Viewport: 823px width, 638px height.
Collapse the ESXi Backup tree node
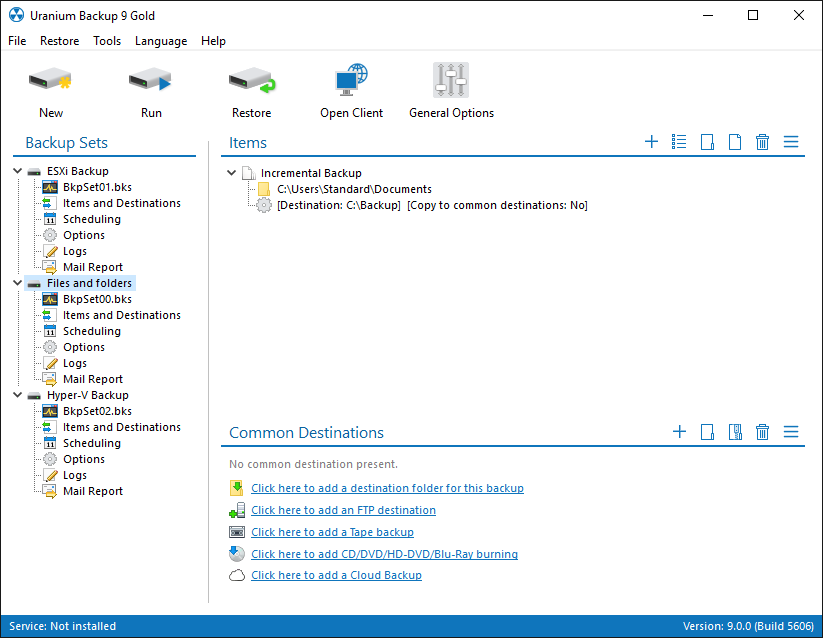[16, 170]
